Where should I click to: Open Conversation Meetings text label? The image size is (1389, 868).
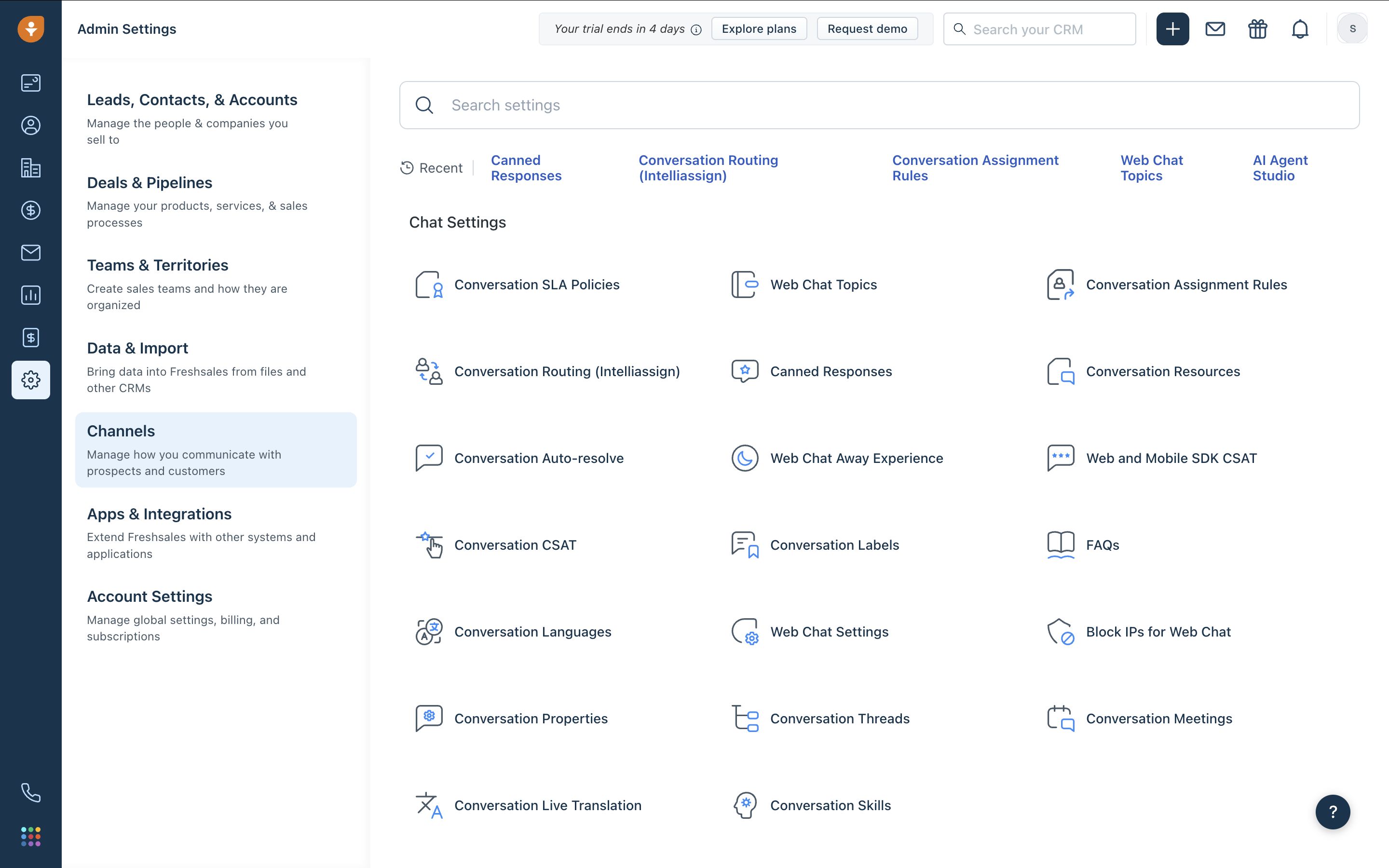(x=1159, y=718)
